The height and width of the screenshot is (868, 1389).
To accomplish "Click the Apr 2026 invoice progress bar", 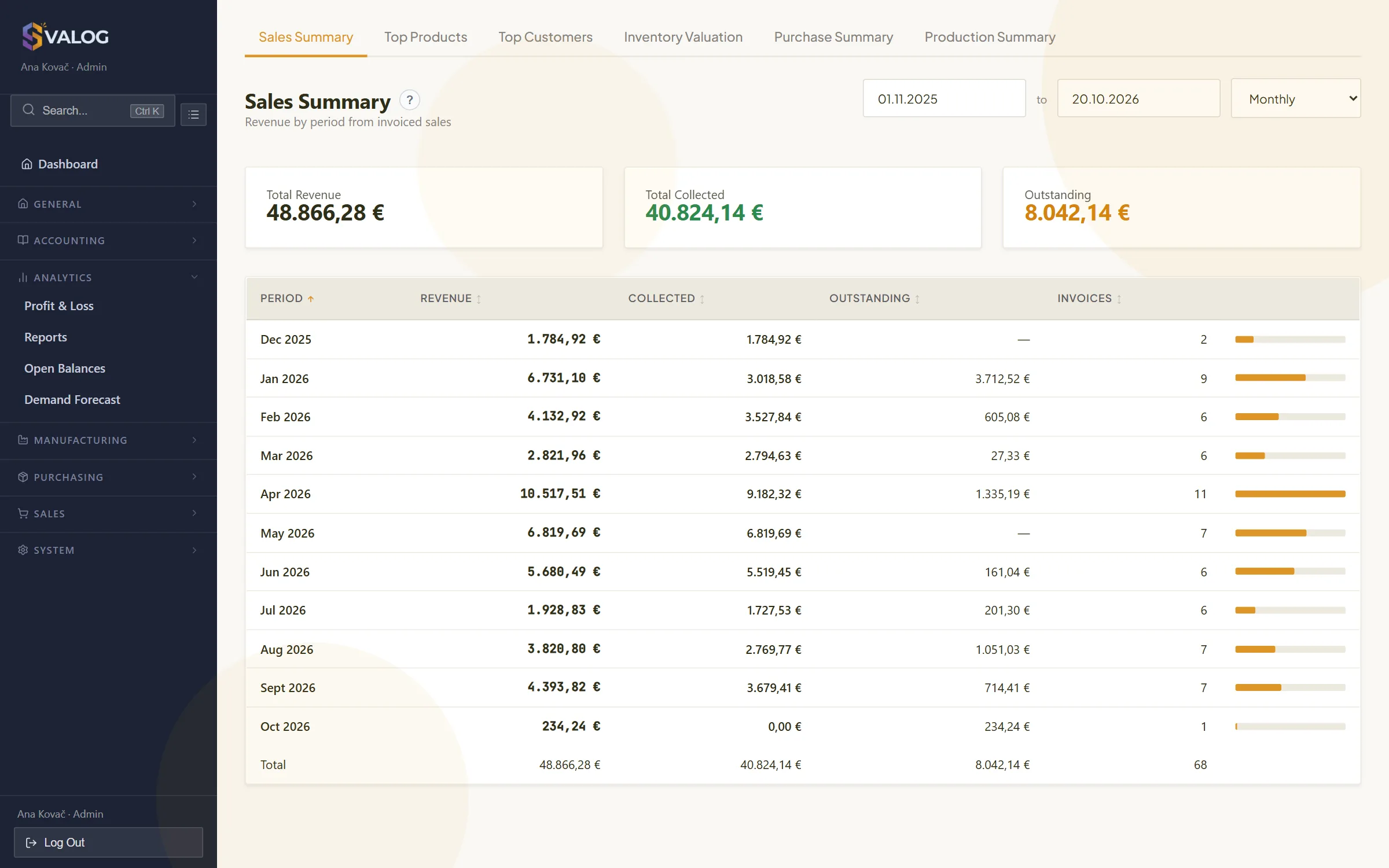I will click(1290, 494).
